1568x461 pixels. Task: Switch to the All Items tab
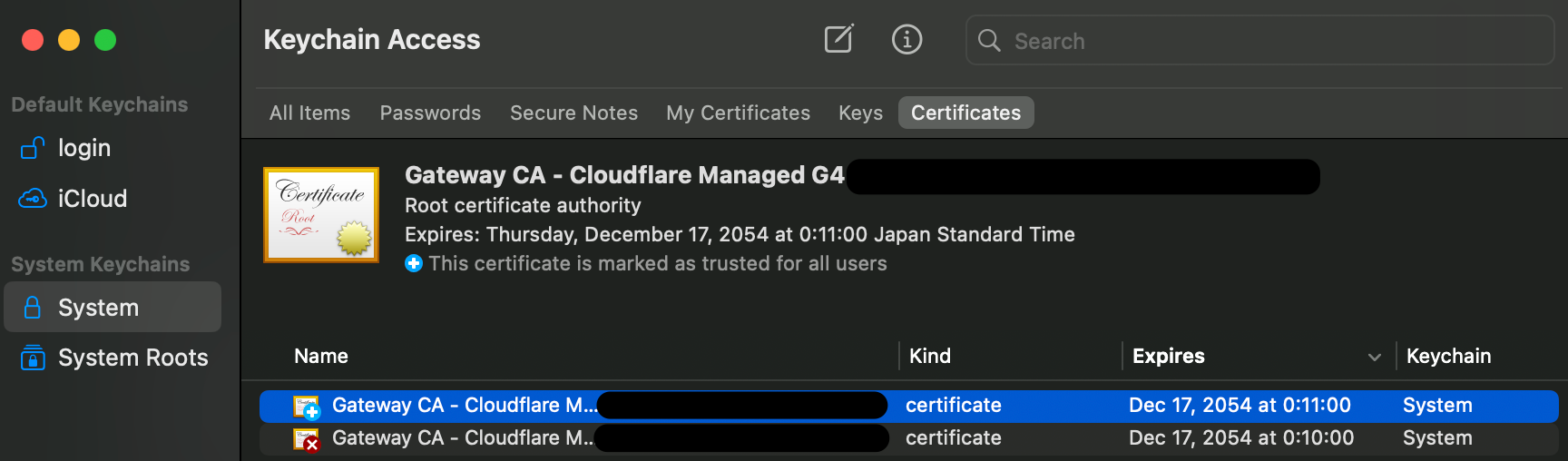click(309, 113)
